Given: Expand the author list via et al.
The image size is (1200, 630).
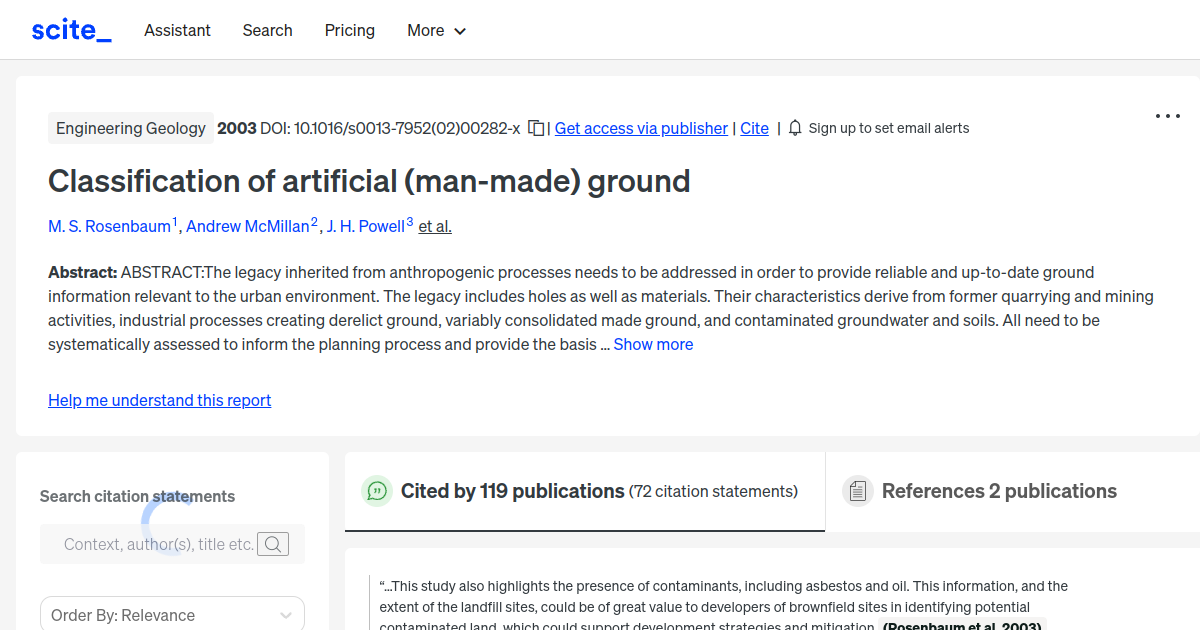Looking at the screenshot, I should tap(434, 226).
